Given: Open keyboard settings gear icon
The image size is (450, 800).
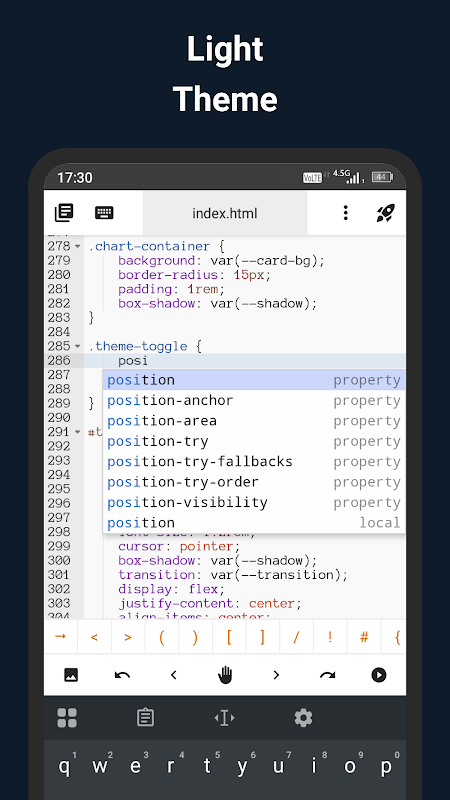Looking at the screenshot, I should 303,718.
